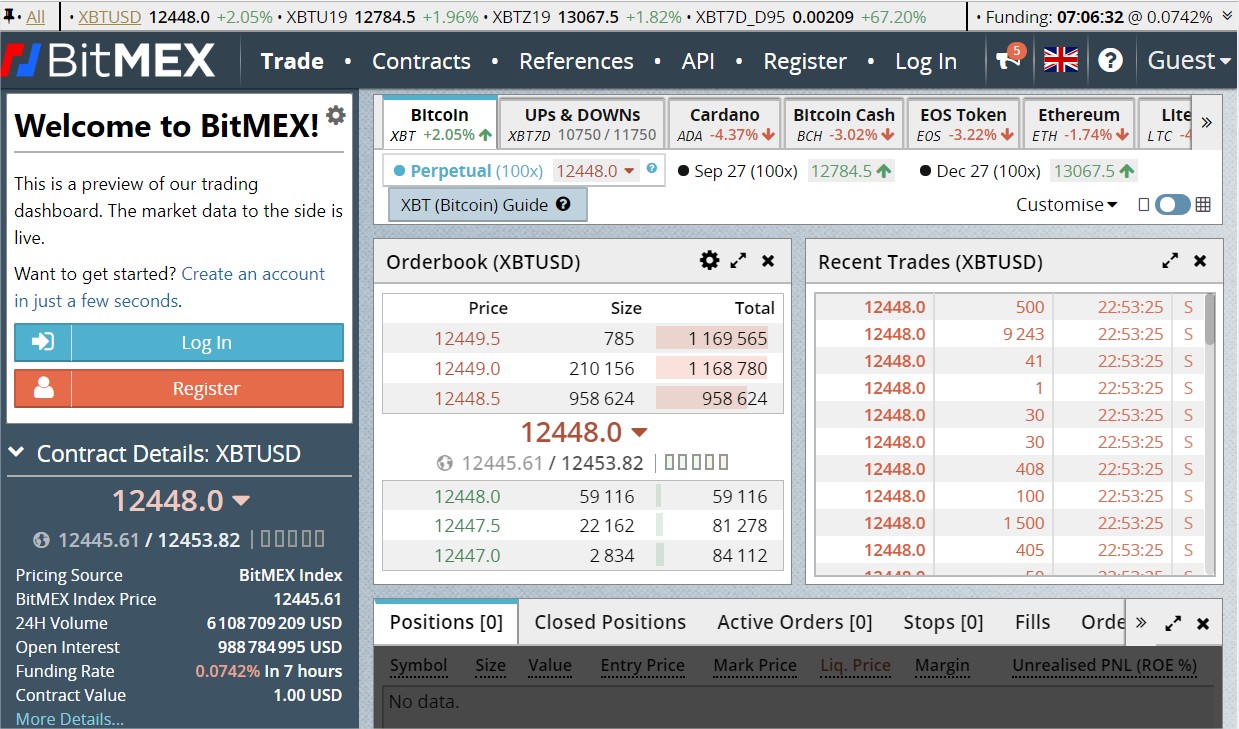Switch to the Fills tab
The width and height of the screenshot is (1239, 729).
[1033, 622]
